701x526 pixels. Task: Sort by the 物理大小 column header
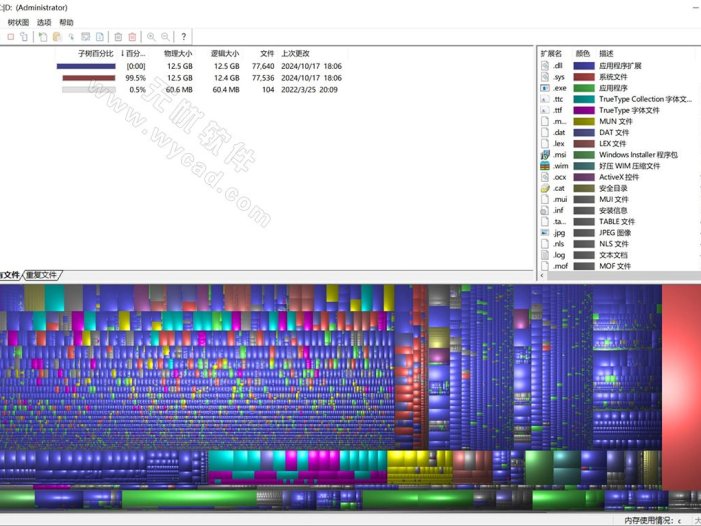(178, 54)
